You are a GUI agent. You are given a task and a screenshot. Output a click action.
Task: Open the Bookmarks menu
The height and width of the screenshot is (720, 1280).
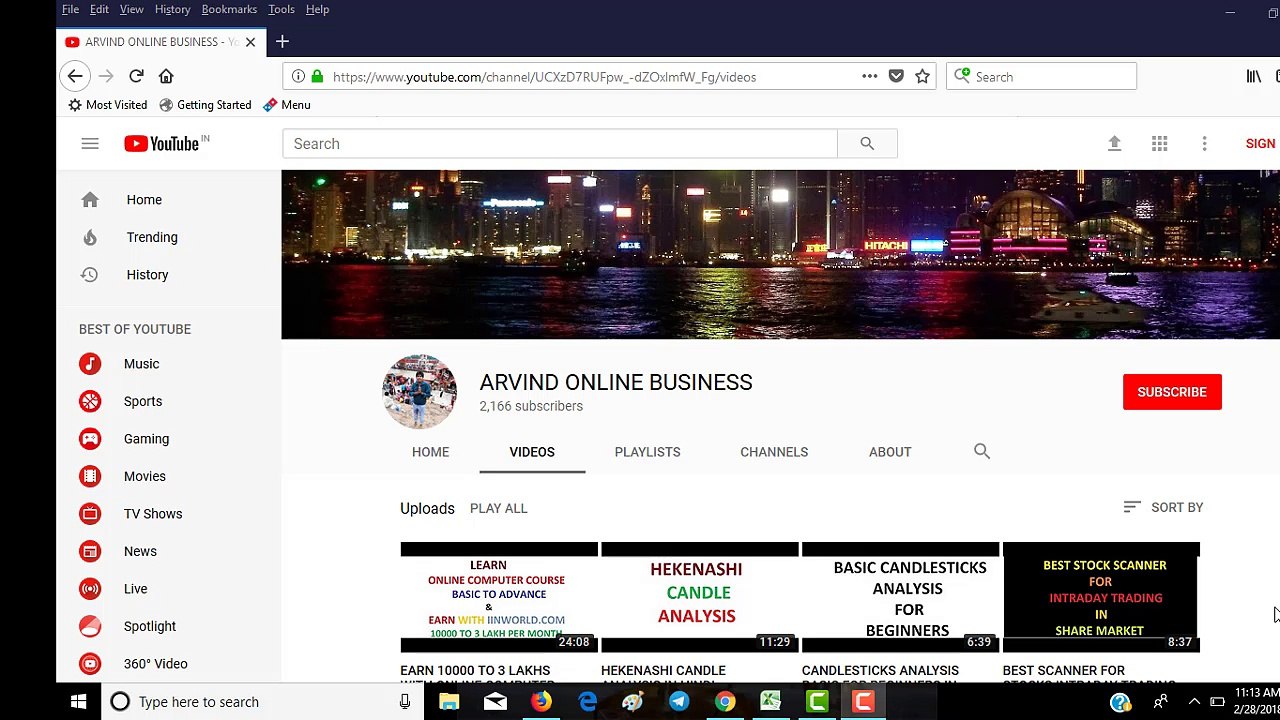tap(229, 9)
